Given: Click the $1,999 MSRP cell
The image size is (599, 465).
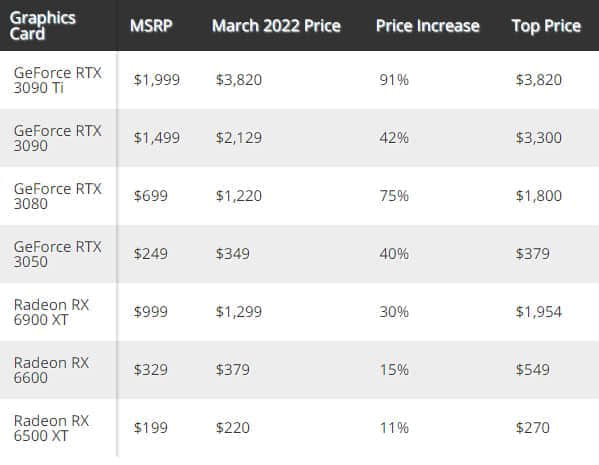Looking at the screenshot, I should click(157, 80).
